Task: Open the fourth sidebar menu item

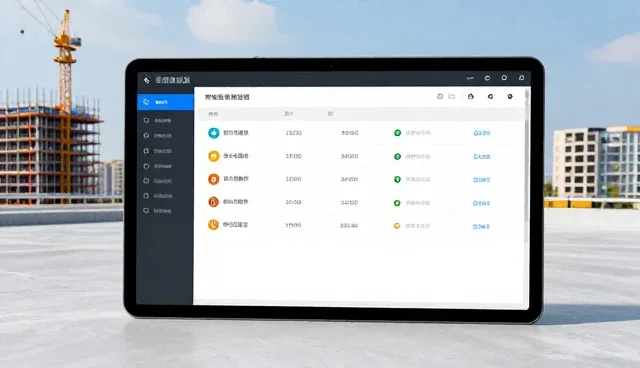Action: click(158, 151)
